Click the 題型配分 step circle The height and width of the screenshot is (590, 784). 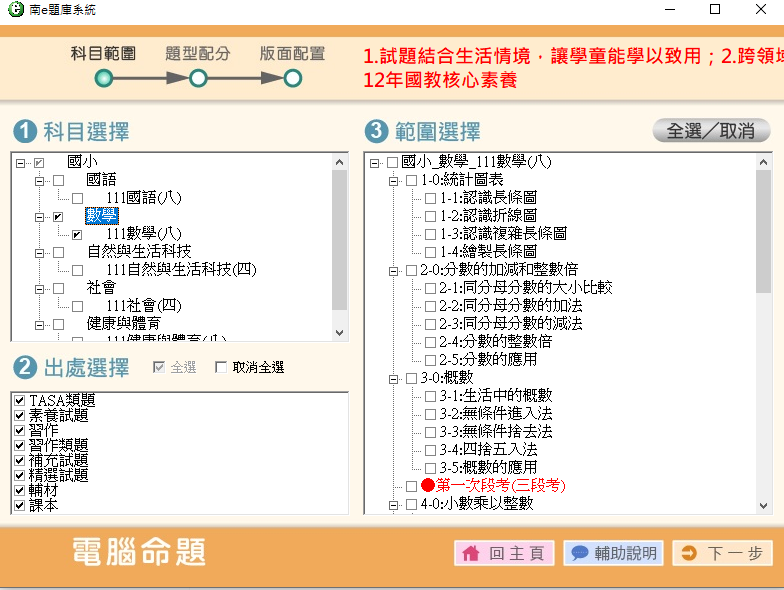click(198, 78)
